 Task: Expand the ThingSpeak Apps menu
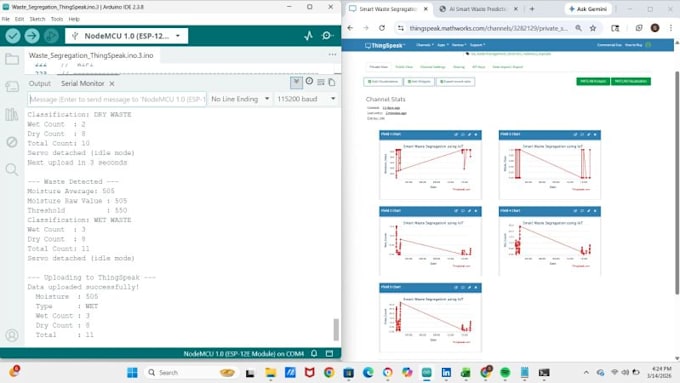(442, 45)
